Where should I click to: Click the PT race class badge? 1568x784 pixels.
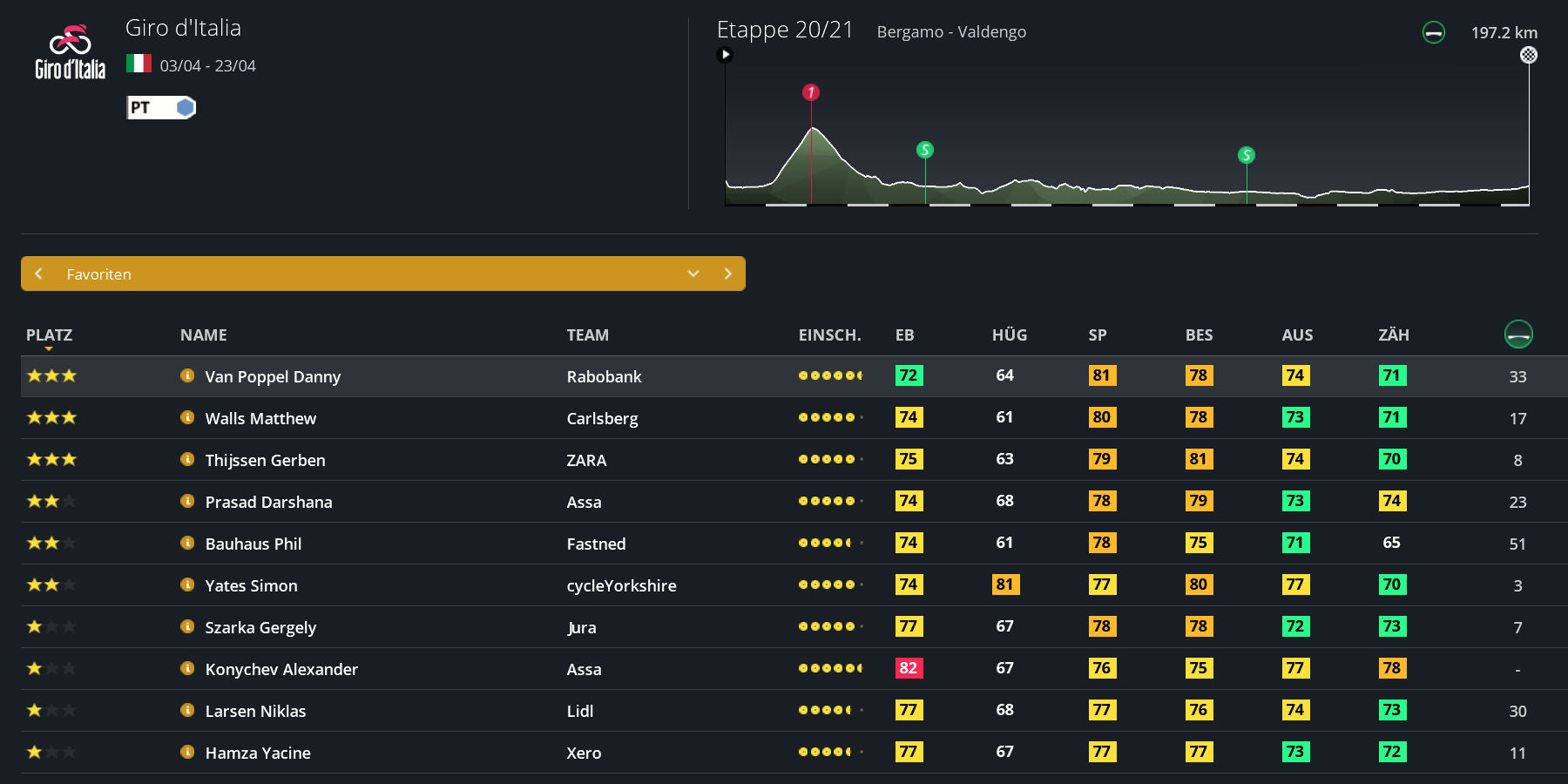tap(161, 107)
